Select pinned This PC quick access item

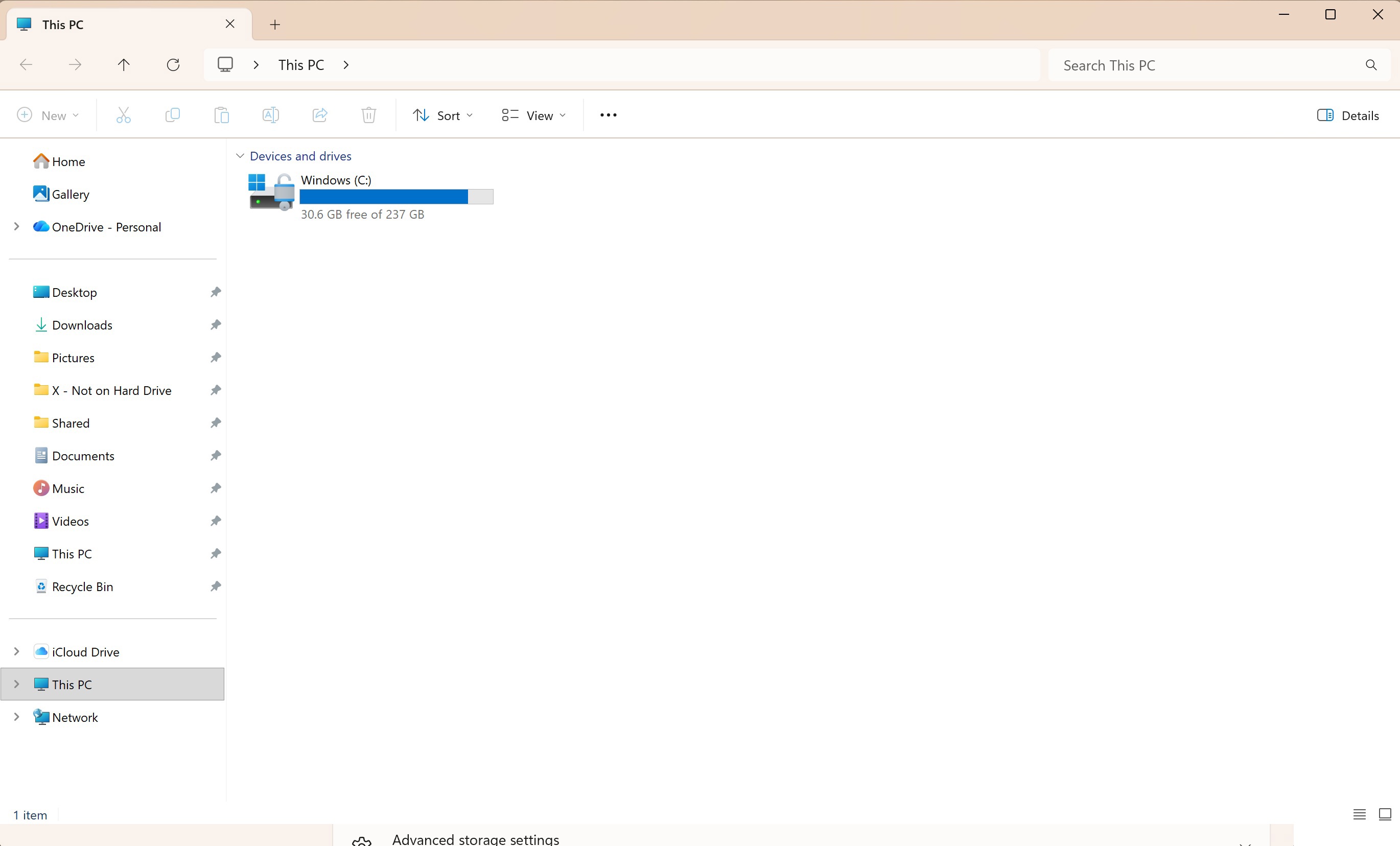pyautogui.click(x=62, y=553)
